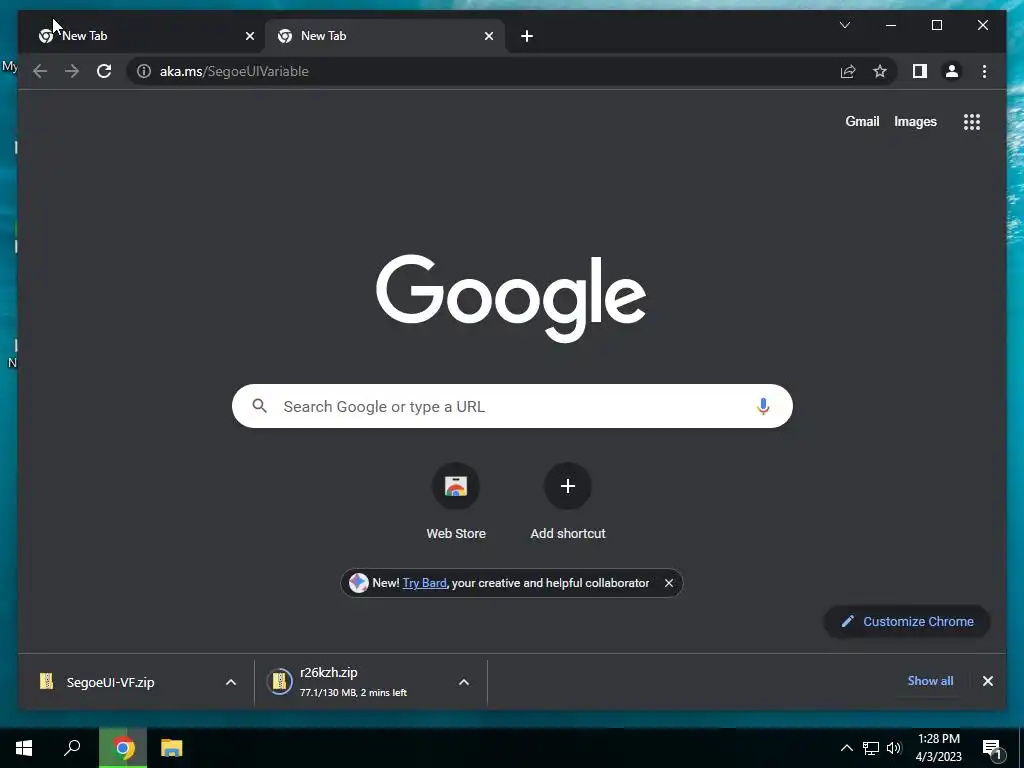
Task: Open File Explorer from the taskbar
Action: click(x=172, y=748)
